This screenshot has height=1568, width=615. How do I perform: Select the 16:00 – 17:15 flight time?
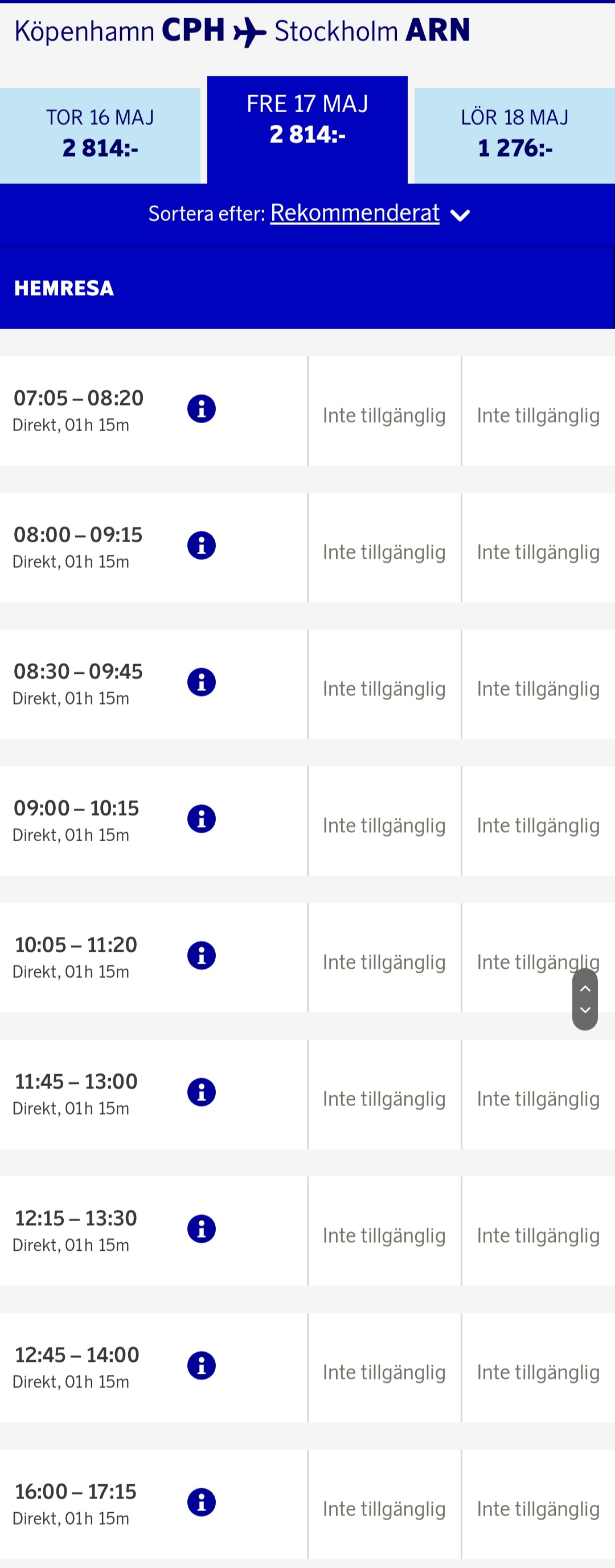tap(75, 1491)
